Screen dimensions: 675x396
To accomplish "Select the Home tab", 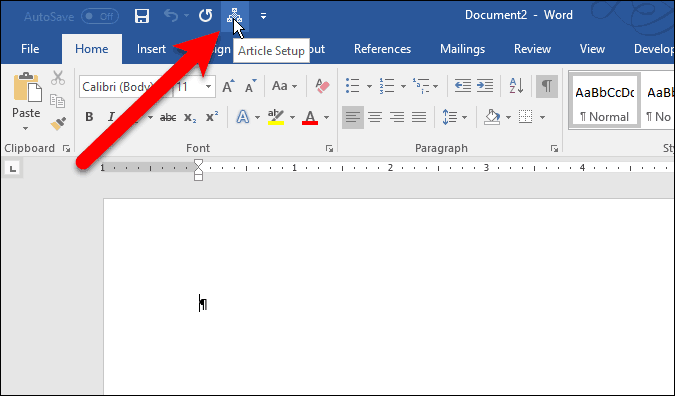I will point(92,49).
